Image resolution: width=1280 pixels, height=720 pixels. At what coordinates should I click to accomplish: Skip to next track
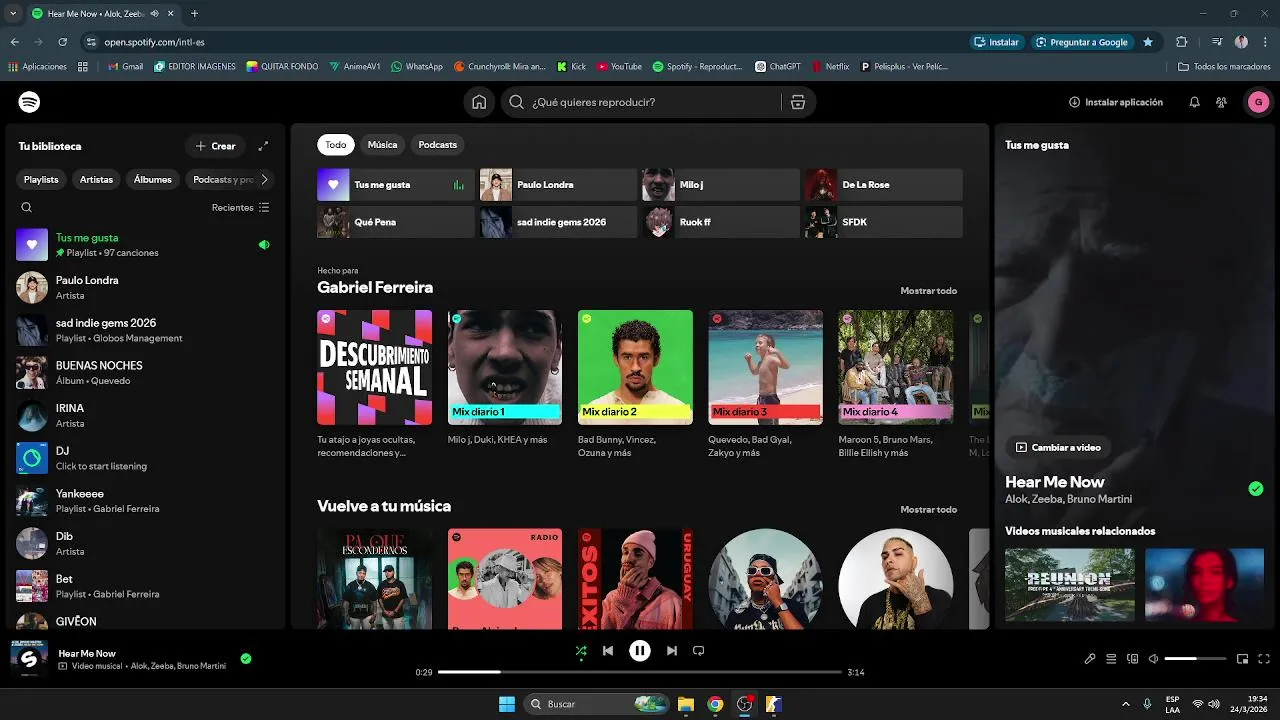pyautogui.click(x=672, y=651)
